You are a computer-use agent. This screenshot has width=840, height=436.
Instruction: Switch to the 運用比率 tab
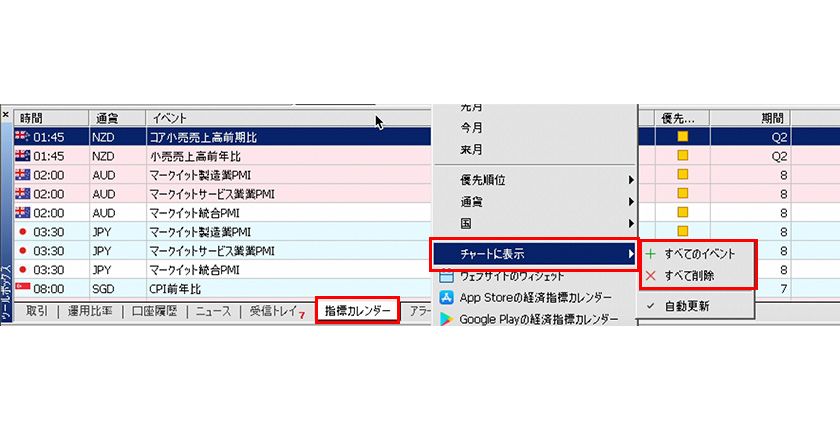(x=90, y=311)
